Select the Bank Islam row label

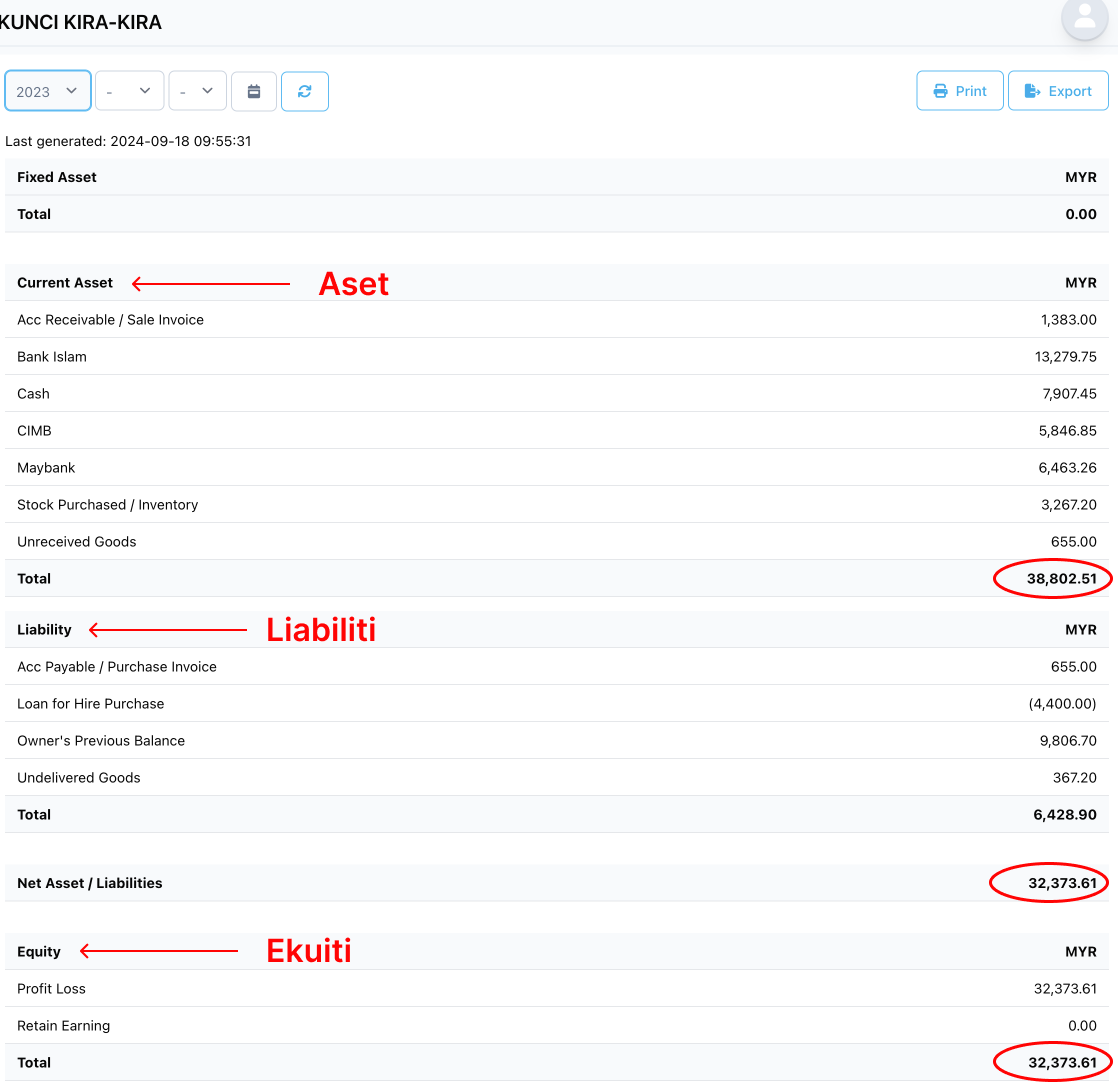point(52,357)
